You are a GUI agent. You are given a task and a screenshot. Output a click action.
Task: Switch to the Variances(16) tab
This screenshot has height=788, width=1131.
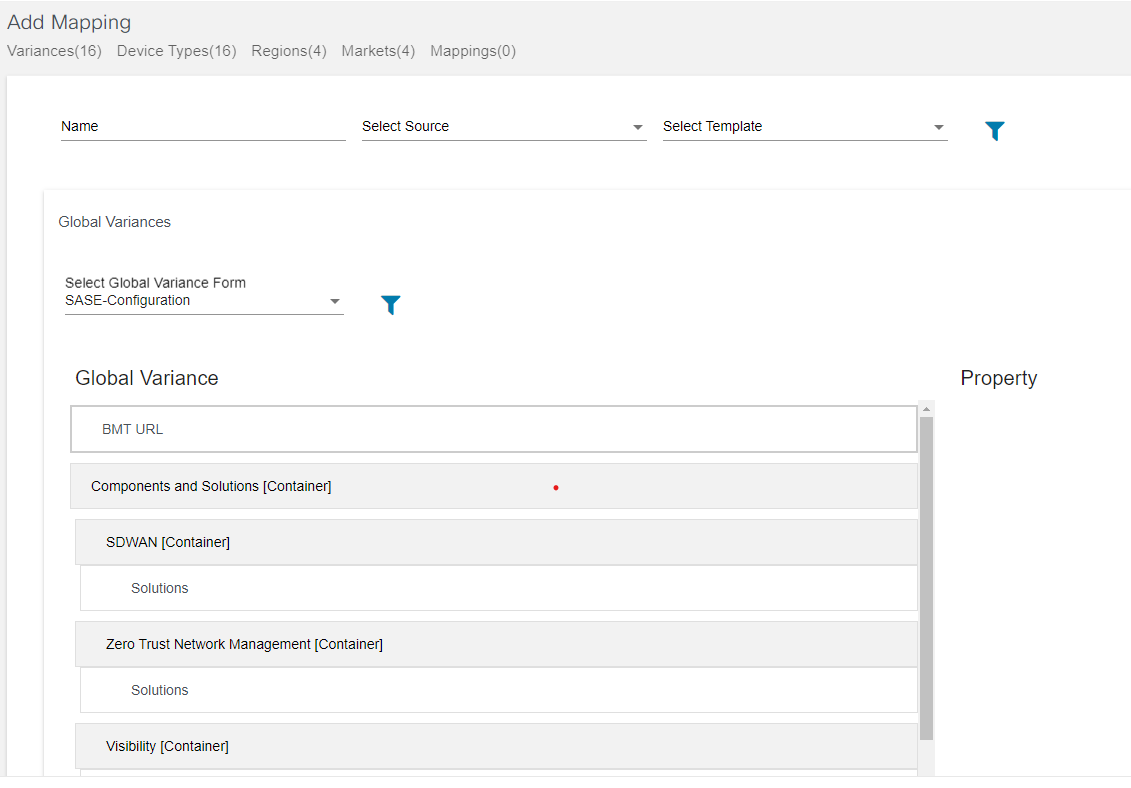54,51
